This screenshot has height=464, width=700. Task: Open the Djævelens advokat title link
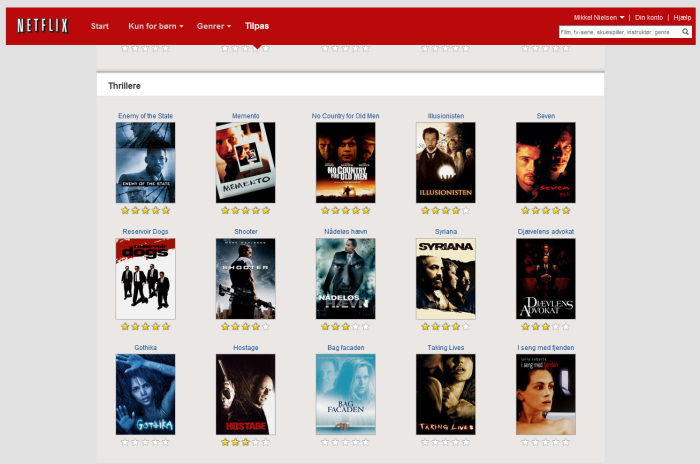click(x=546, y=231)
